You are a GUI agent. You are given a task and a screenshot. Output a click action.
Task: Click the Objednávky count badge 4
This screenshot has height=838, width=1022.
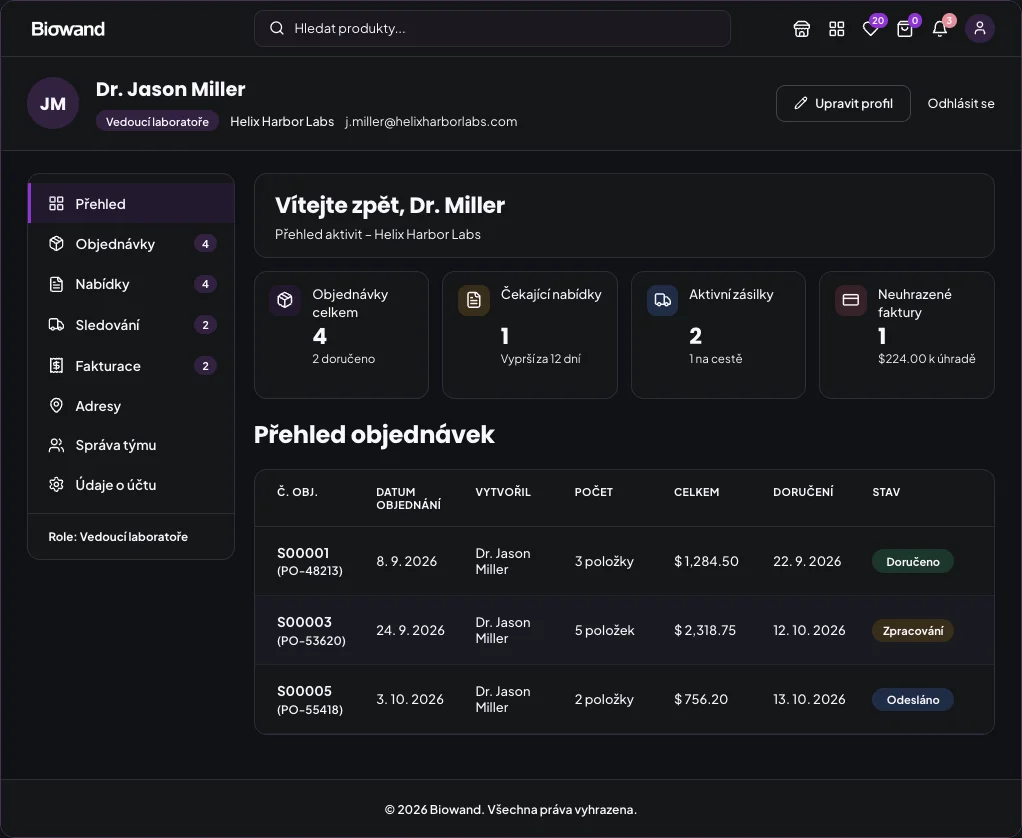point(205,244)
